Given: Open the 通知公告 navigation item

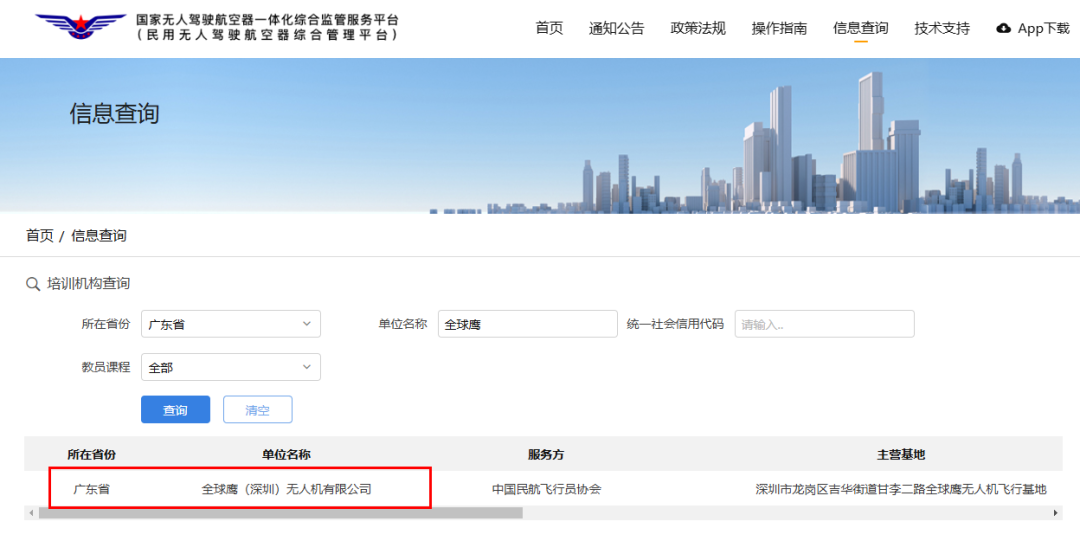Looking at the screenshot, I should [x=616, y=28].
